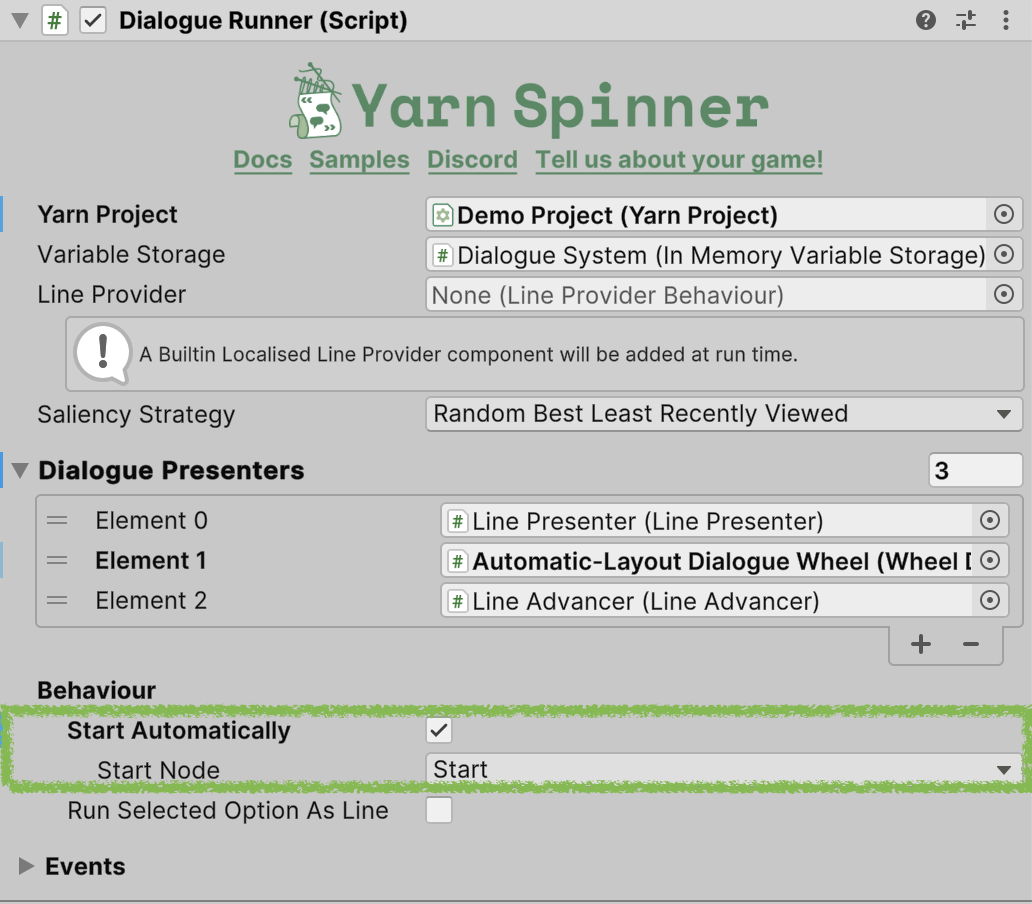The height and width of the screenshot is (904, 1032).
Task: Click the Dialogue Presenters size field
Action: click(974, 470)
